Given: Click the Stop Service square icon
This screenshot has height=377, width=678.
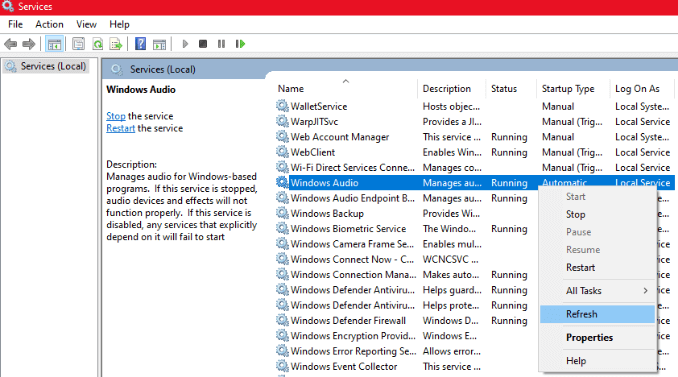Looking at the screenshot, I should pyautogui.click(x=203, y=44).
